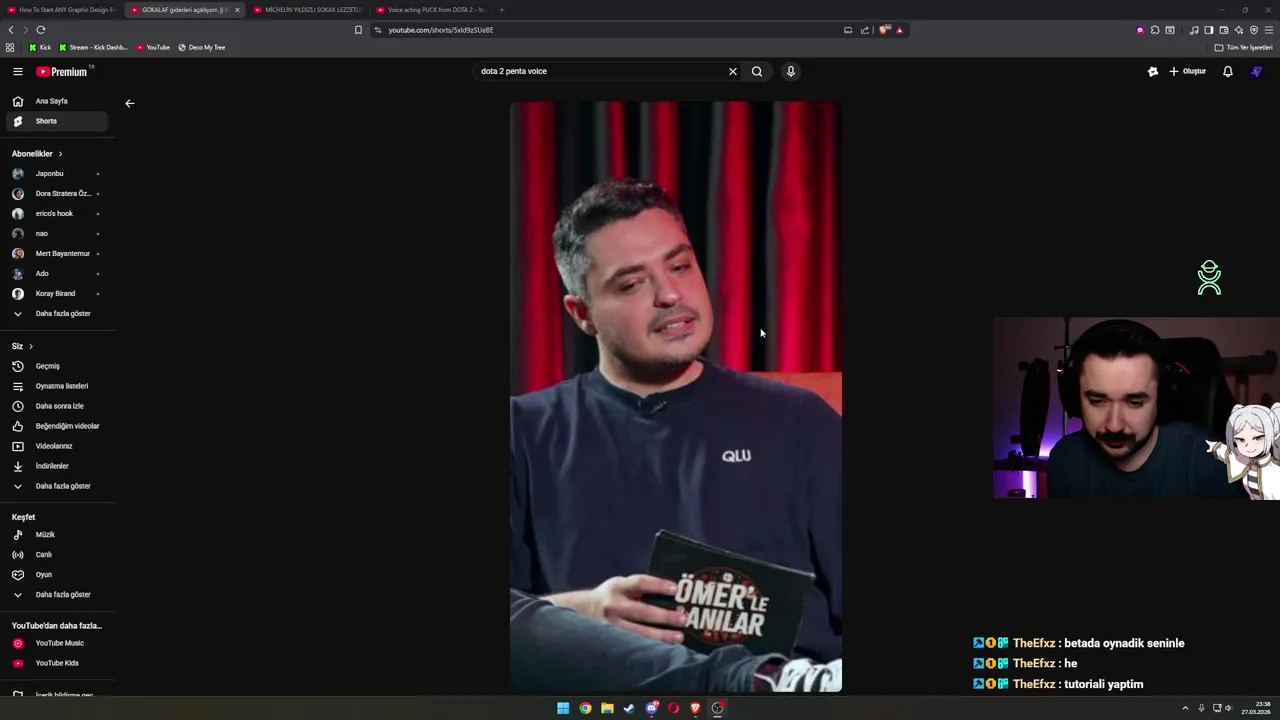Open Brave VPN shield icon

[1254, 30]
